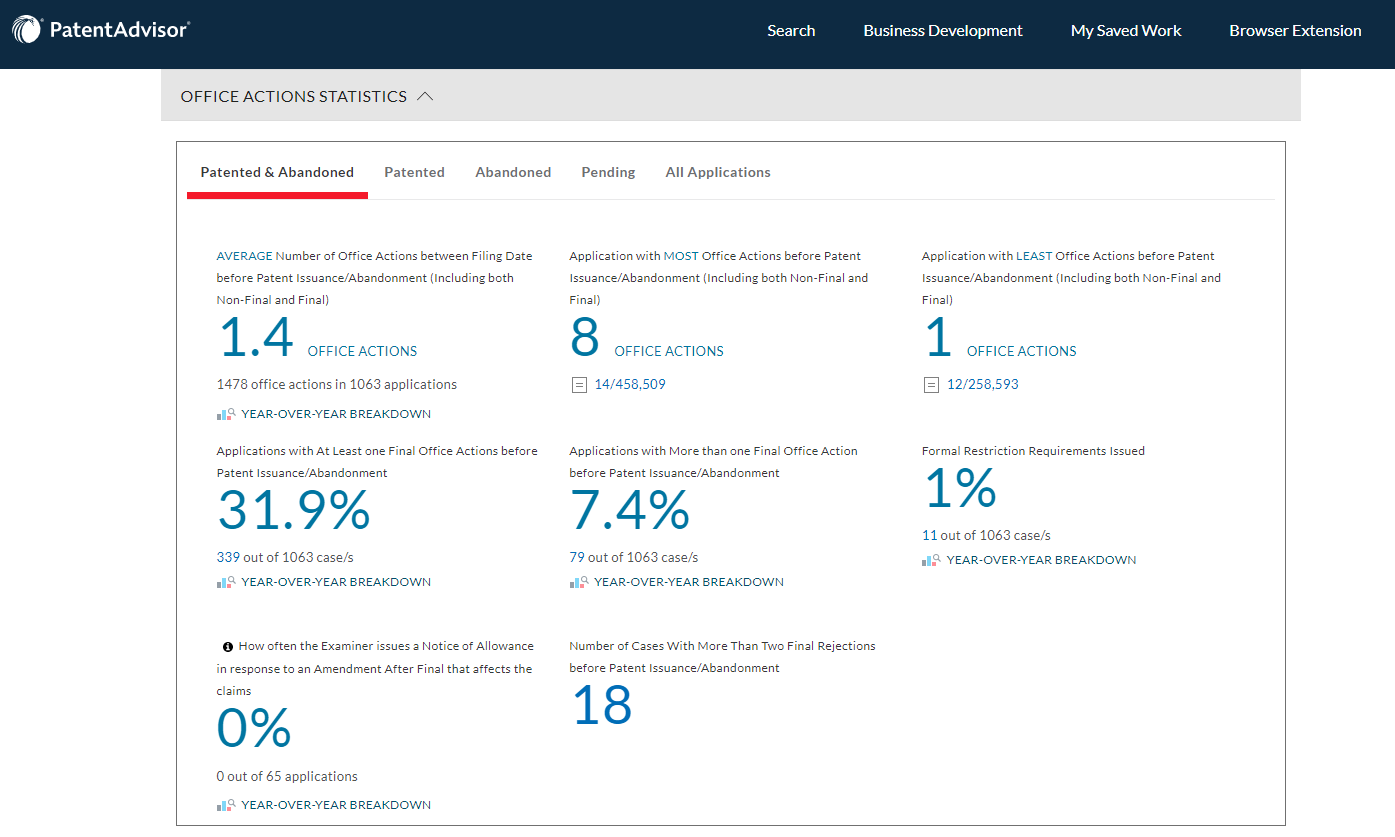
Task: Click chart icon under 0 out of 65 applications
Action: (226, 805)
